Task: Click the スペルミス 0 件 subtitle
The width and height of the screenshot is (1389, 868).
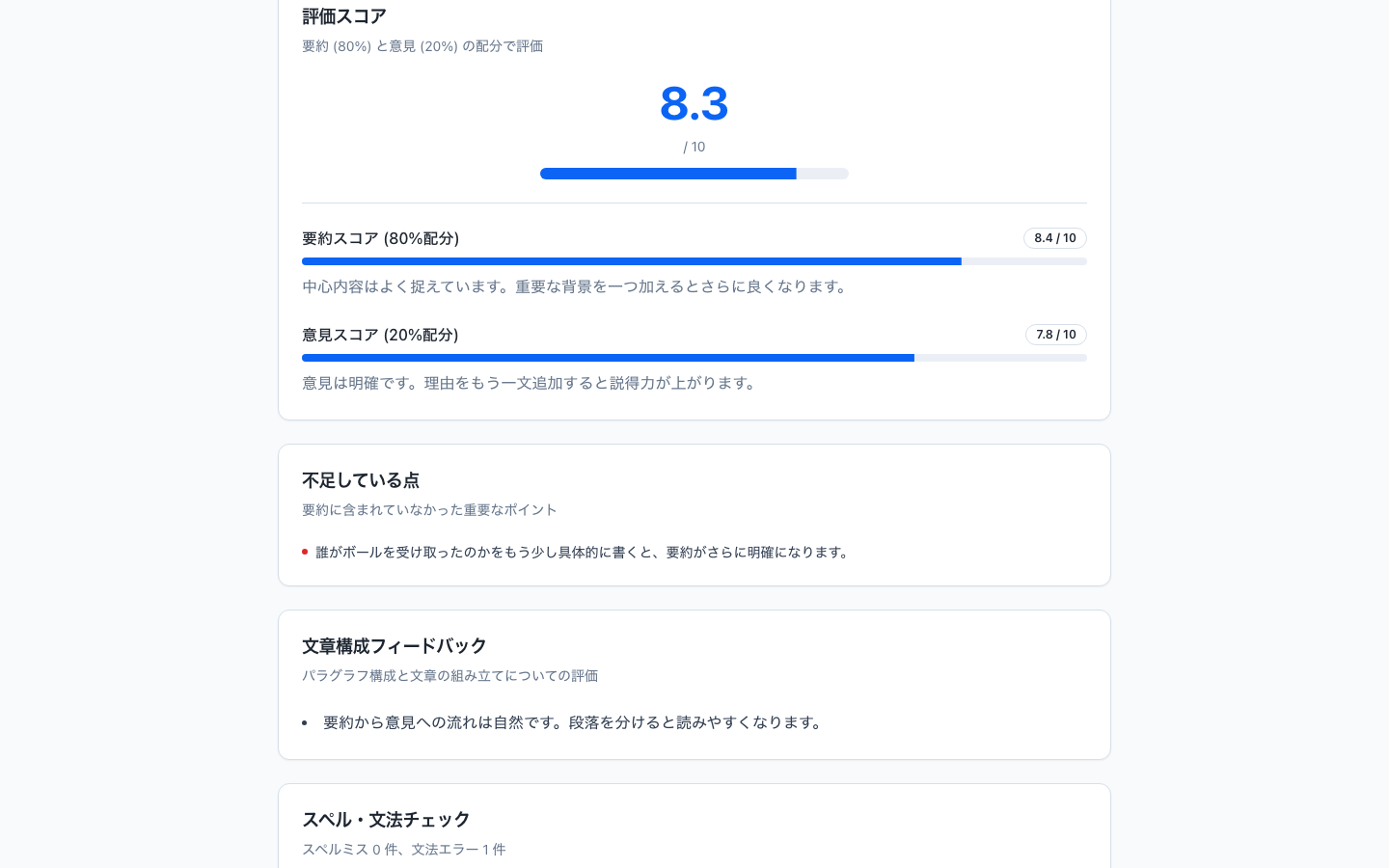Action: [404, 850]
